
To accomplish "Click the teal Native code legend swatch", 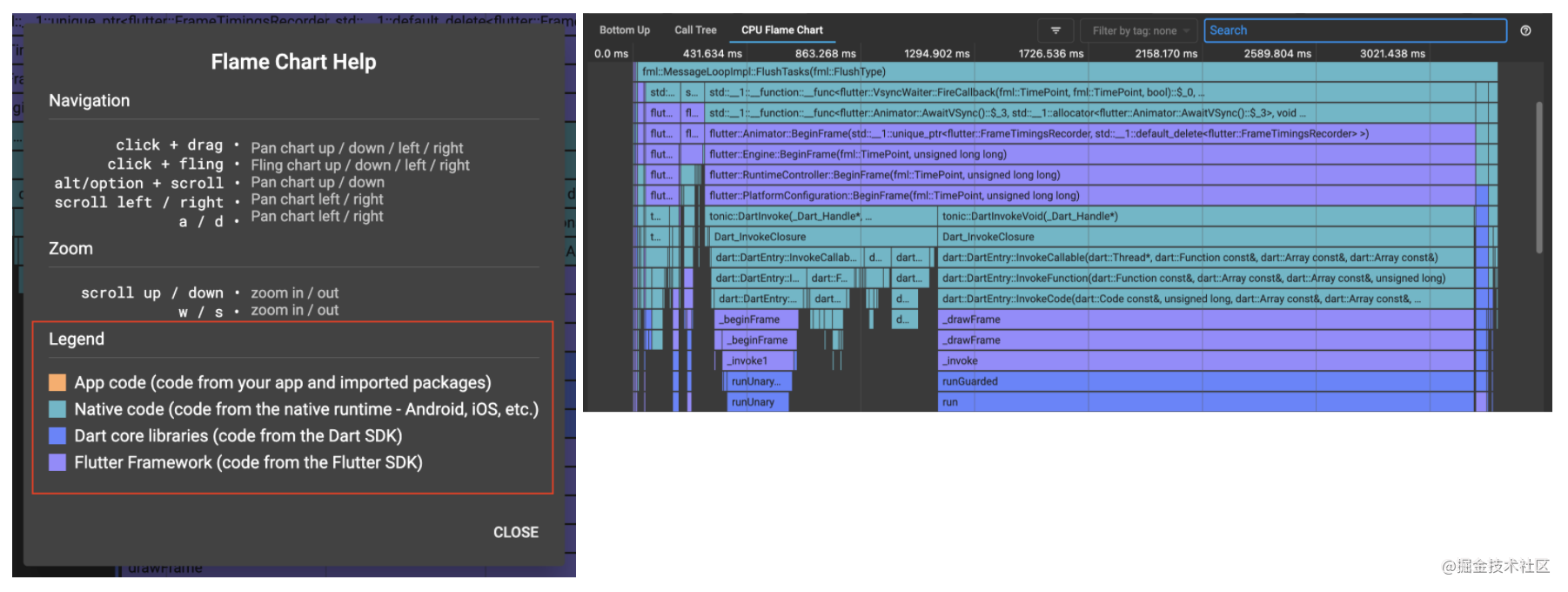I will (x=57, y=409).
